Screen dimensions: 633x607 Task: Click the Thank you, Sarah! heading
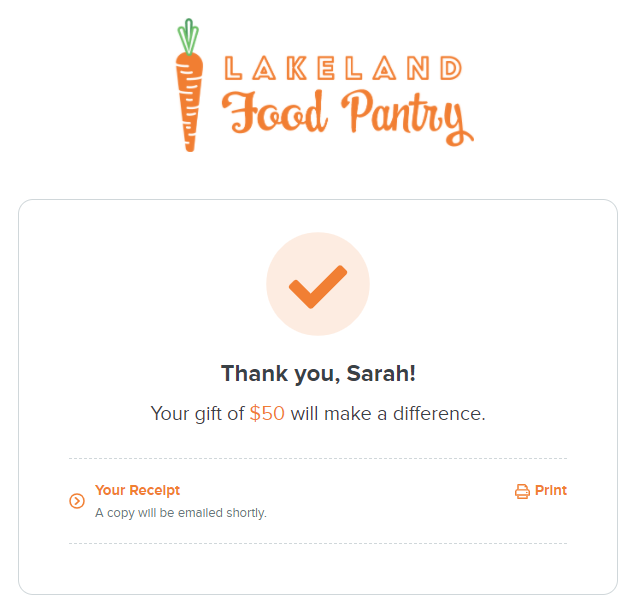click(318, 373)
